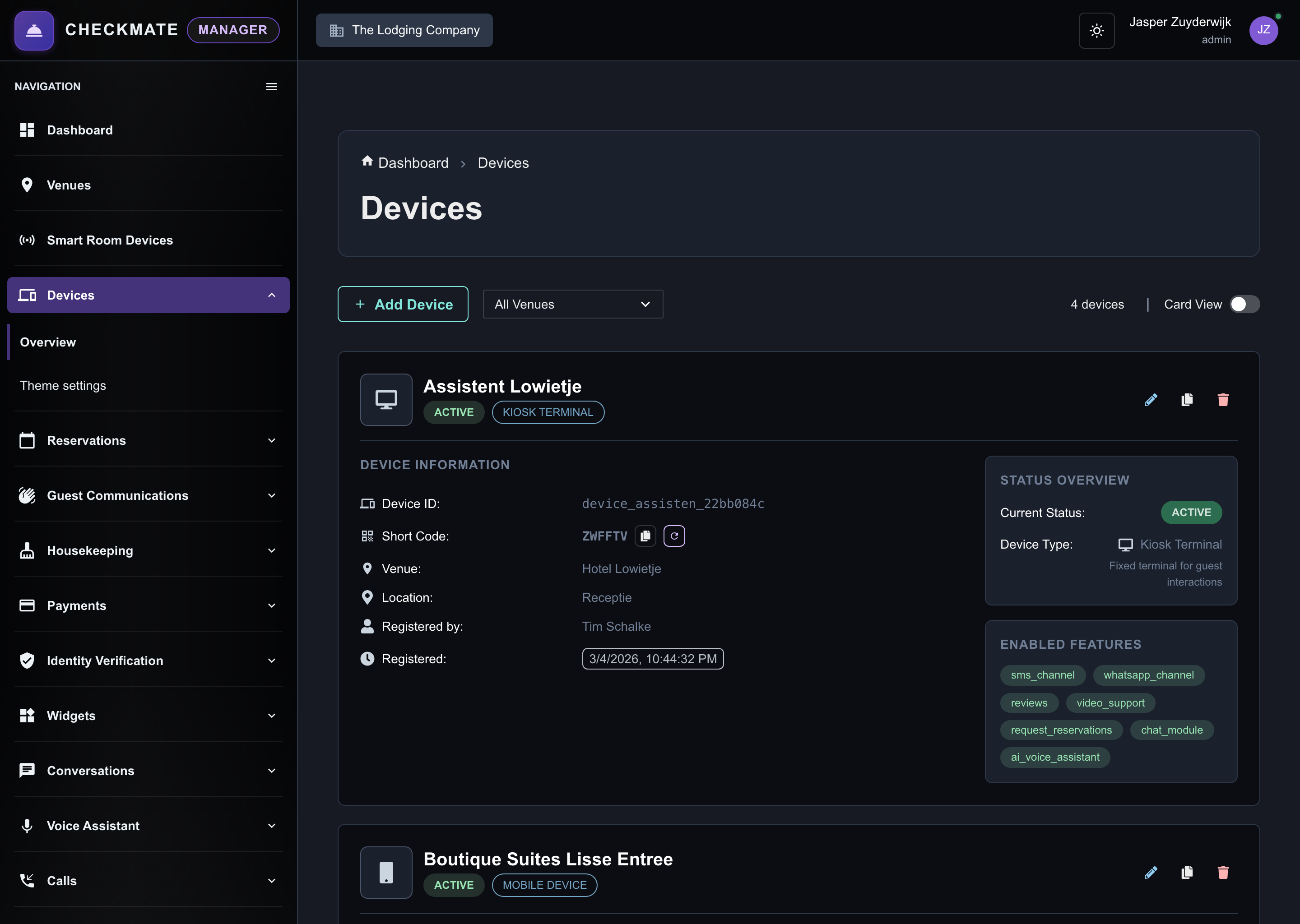Click the Add Device button
Viewport: 1300px width, 924px height.
point(403,305)
